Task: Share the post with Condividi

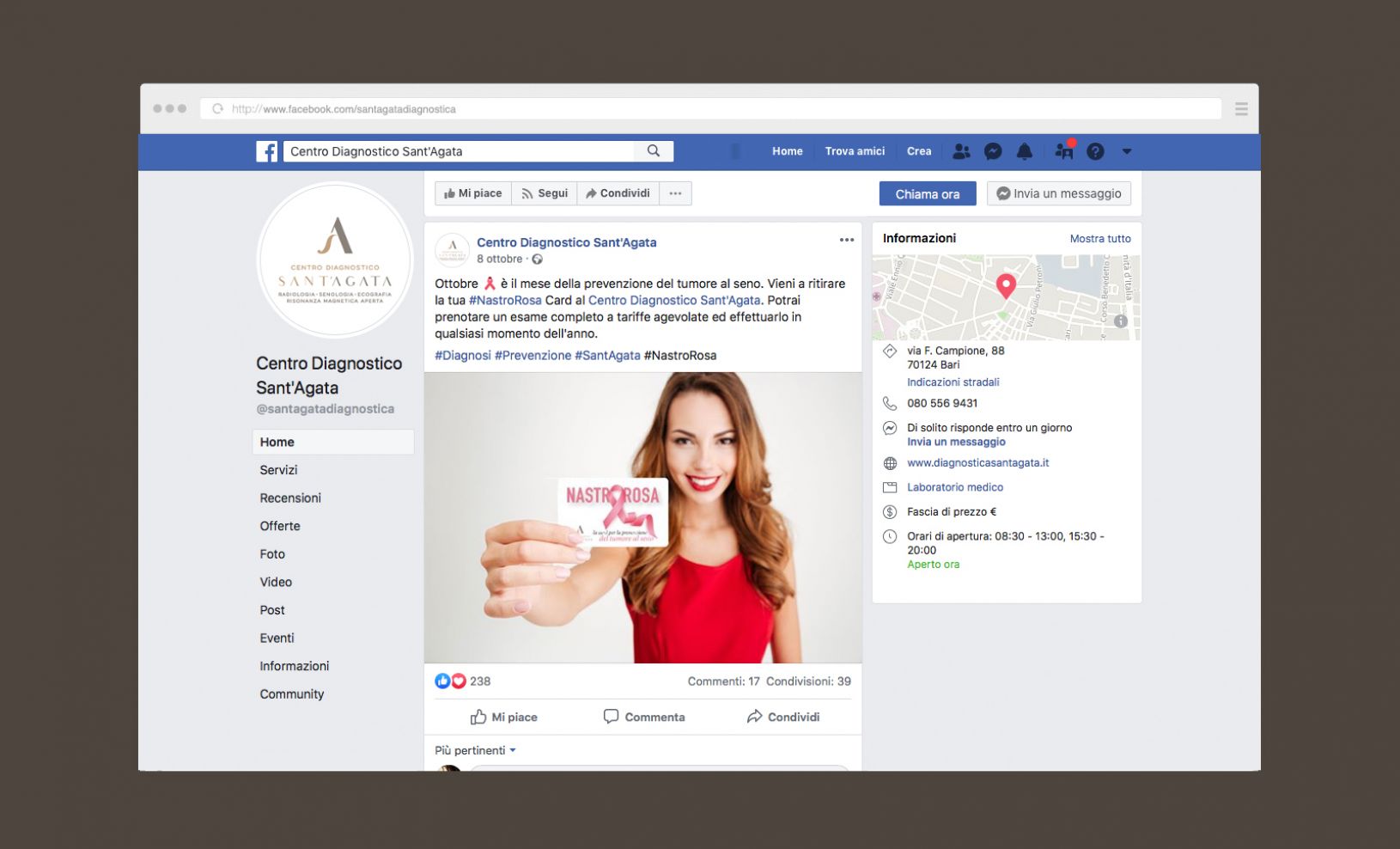Action: (783, 717)
